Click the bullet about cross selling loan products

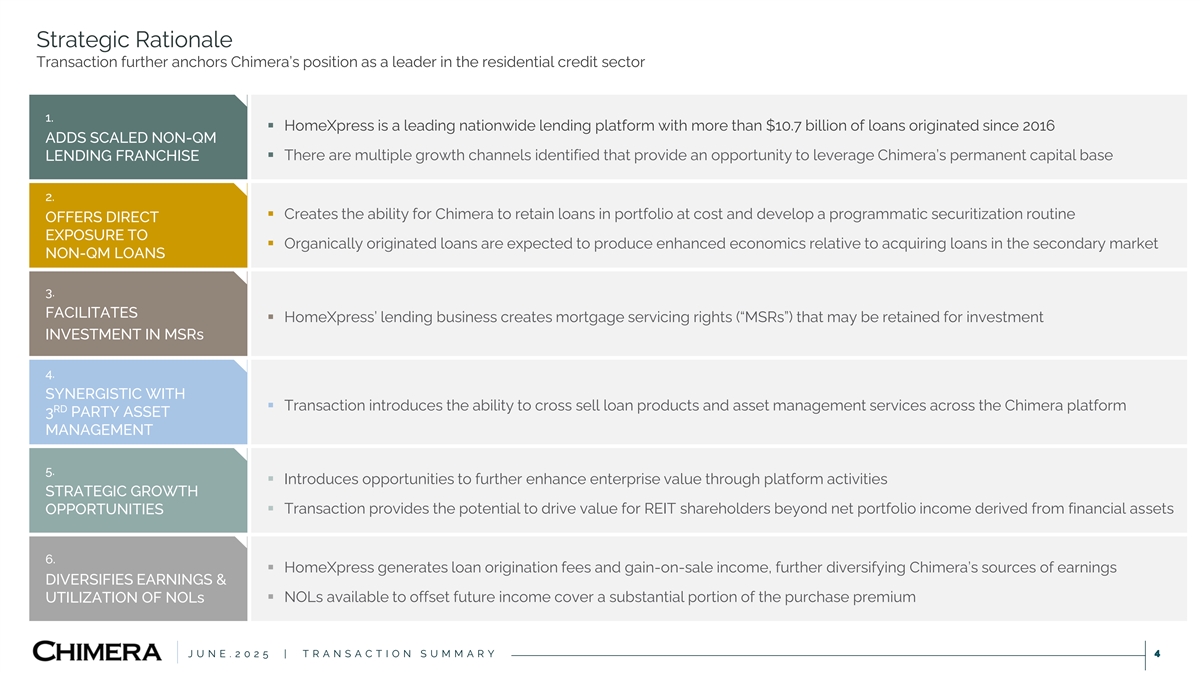coord(705,405)
